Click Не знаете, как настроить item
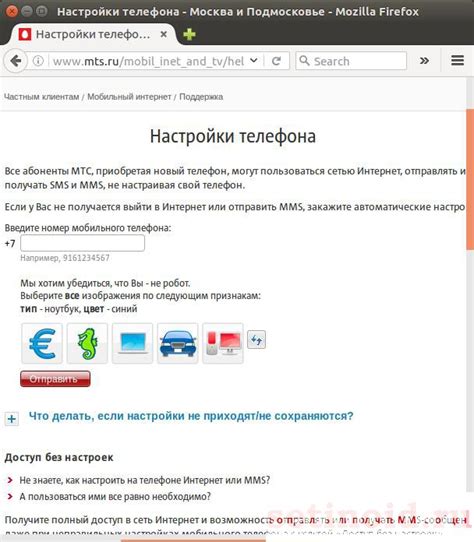This screenshot has width=474, height=542. [x=145, y=480]
